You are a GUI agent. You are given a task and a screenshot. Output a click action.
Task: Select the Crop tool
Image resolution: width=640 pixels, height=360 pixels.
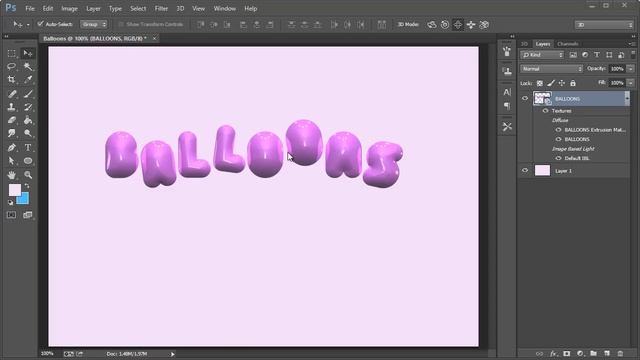click(11, 80)
